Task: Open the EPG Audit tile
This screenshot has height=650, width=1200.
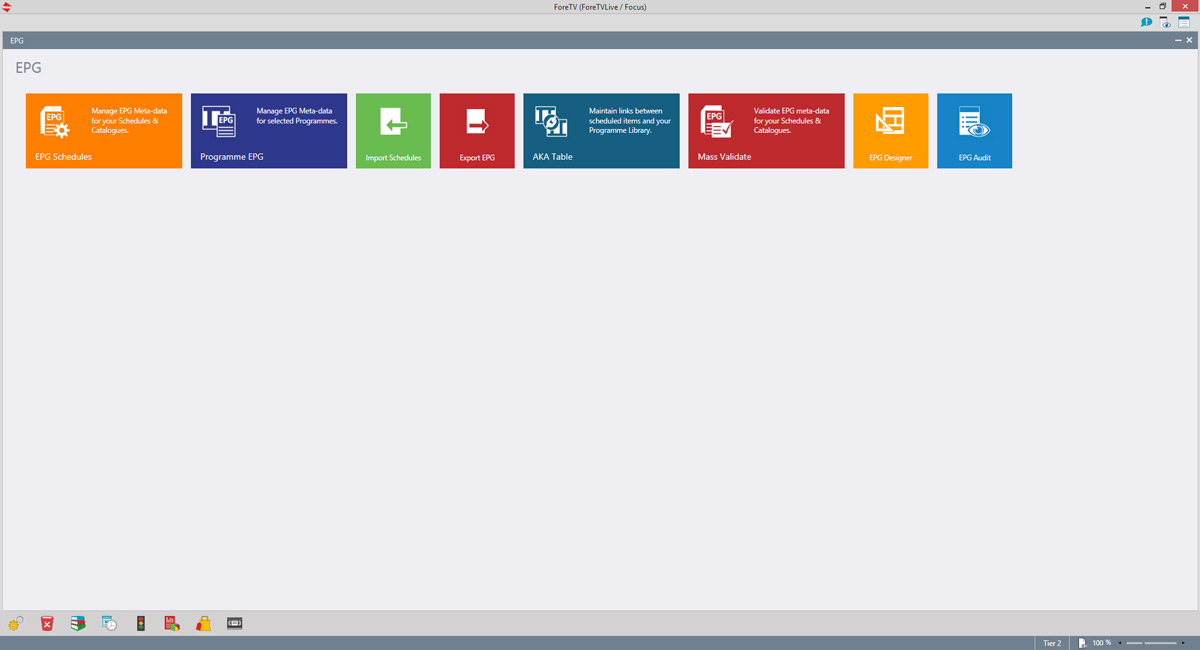Action: pyautogui.click(x=974, y=131)
